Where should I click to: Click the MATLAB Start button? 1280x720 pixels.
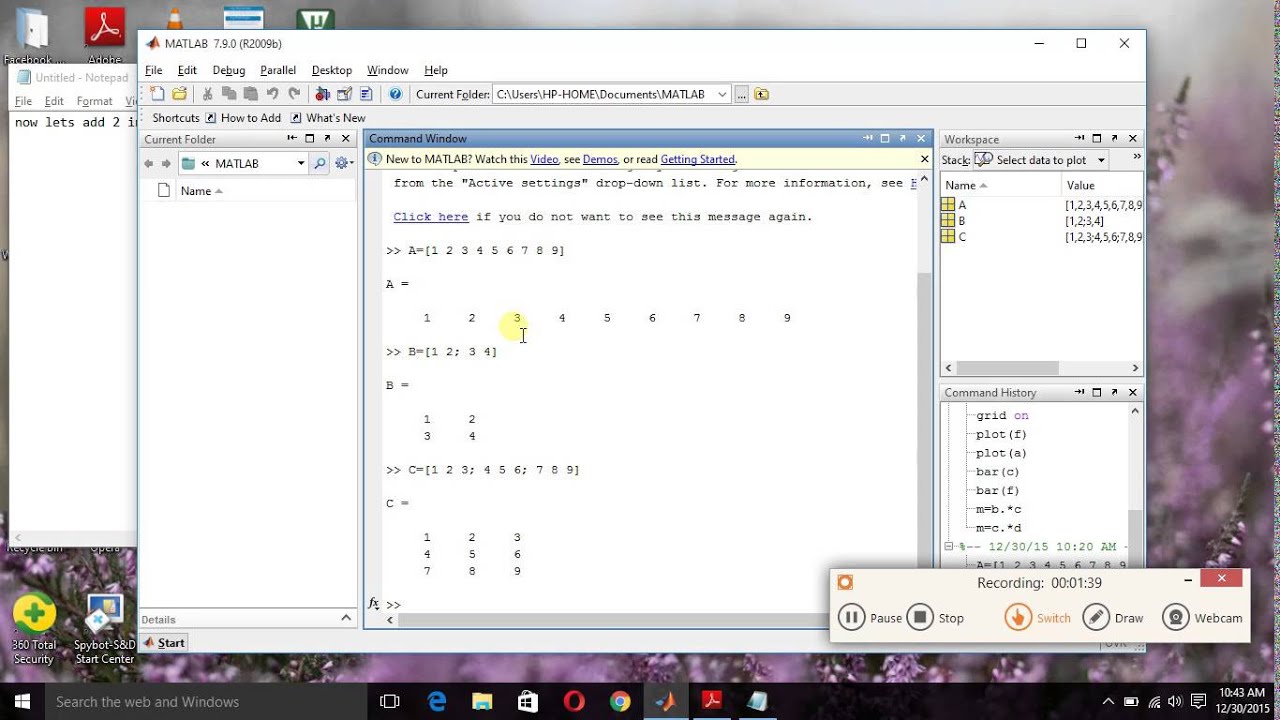[x=163, y=643]
